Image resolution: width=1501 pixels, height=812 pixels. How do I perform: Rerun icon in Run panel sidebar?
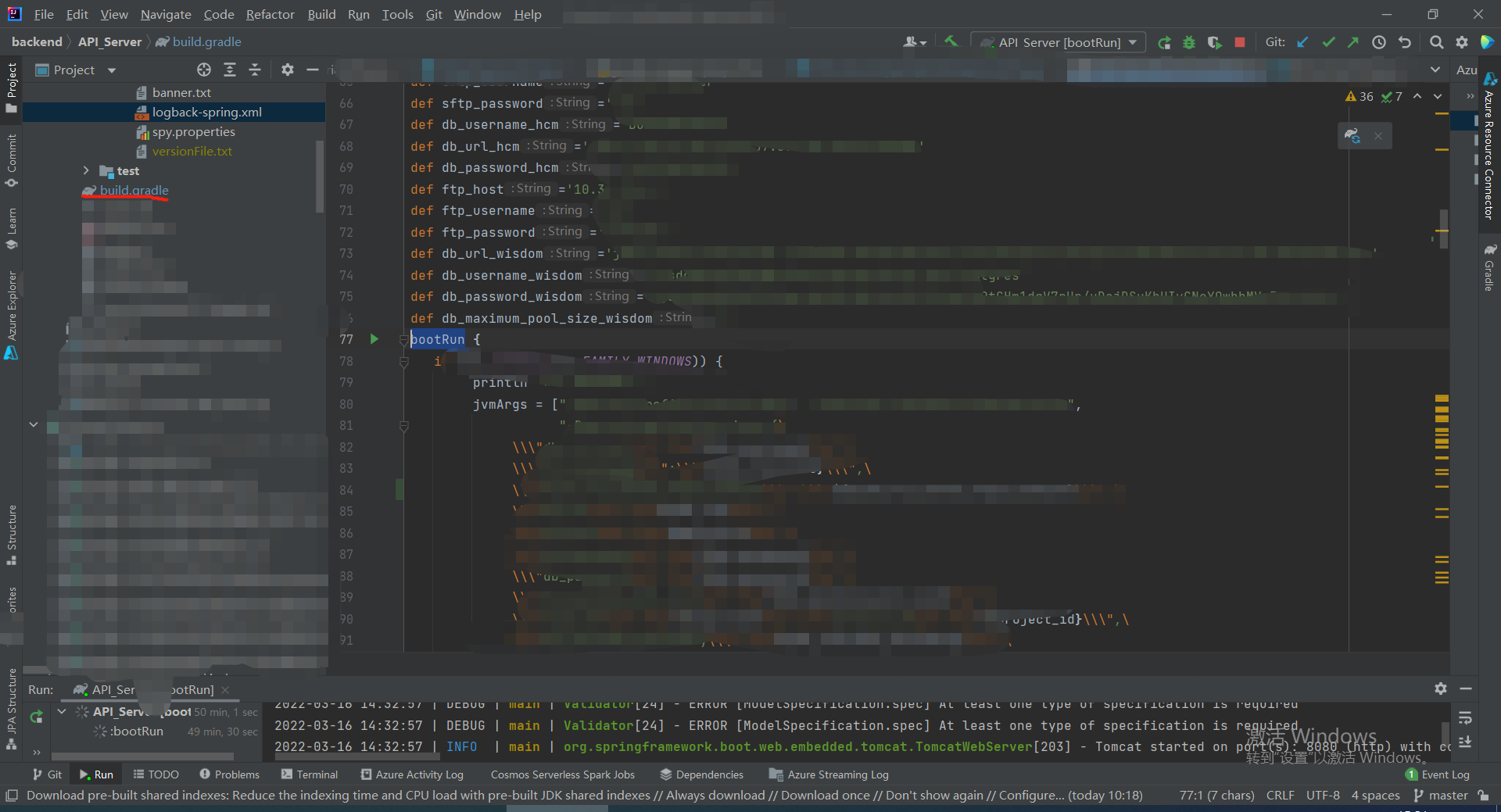coord(36,716)
